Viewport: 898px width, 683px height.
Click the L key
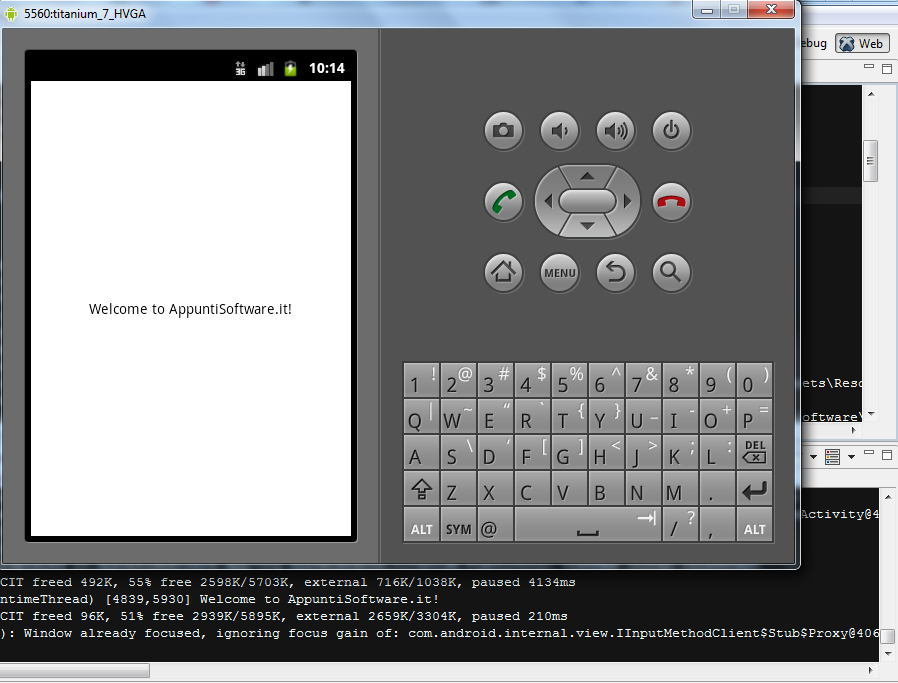point(717,452)
